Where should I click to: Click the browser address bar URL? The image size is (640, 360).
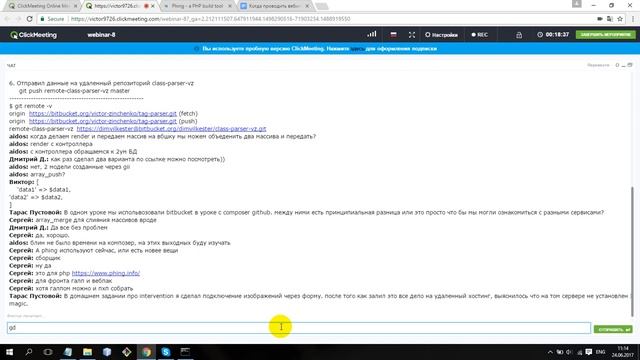210,19
